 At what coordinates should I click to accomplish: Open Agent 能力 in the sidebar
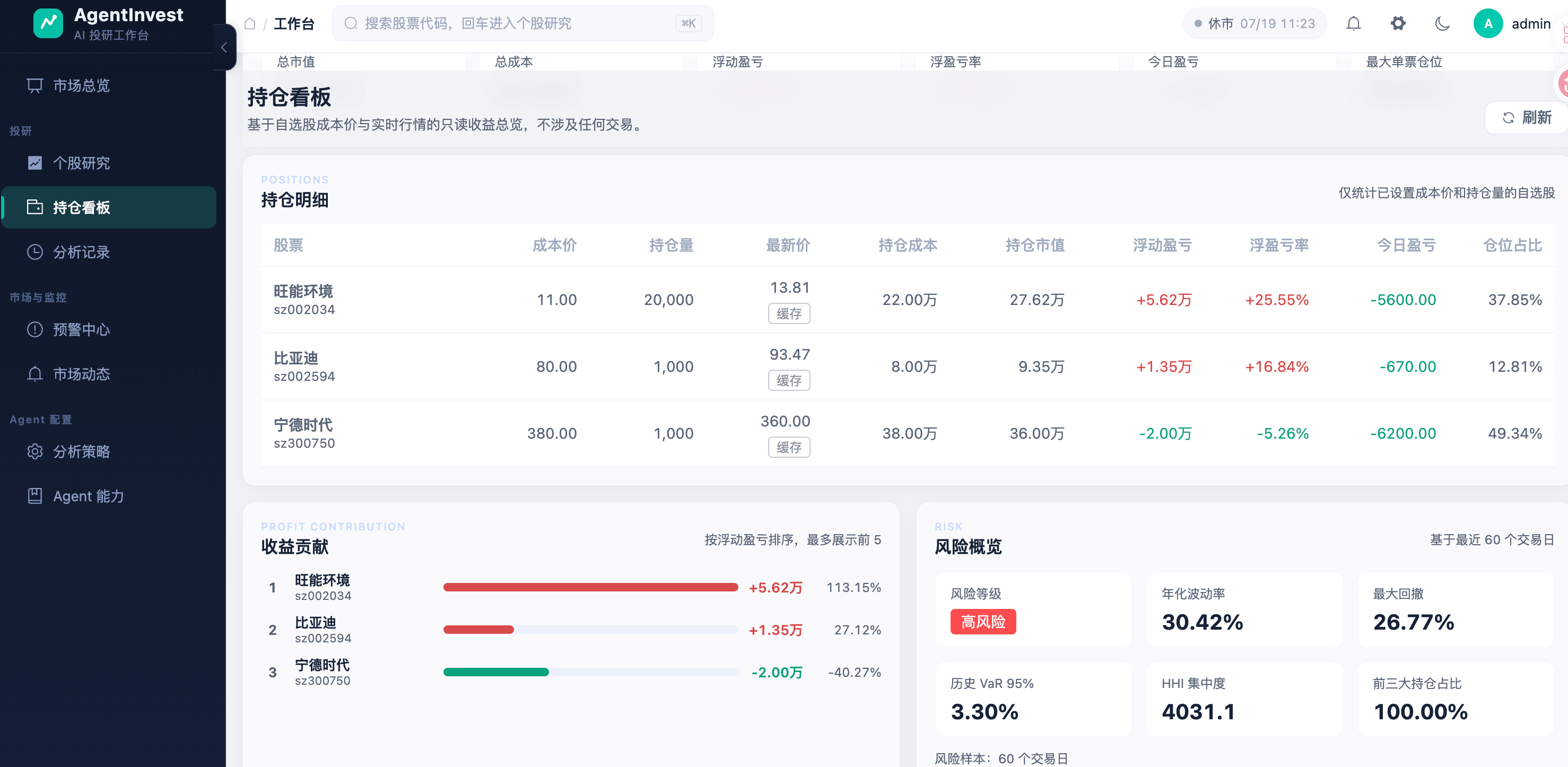click(x=108, y=496)
